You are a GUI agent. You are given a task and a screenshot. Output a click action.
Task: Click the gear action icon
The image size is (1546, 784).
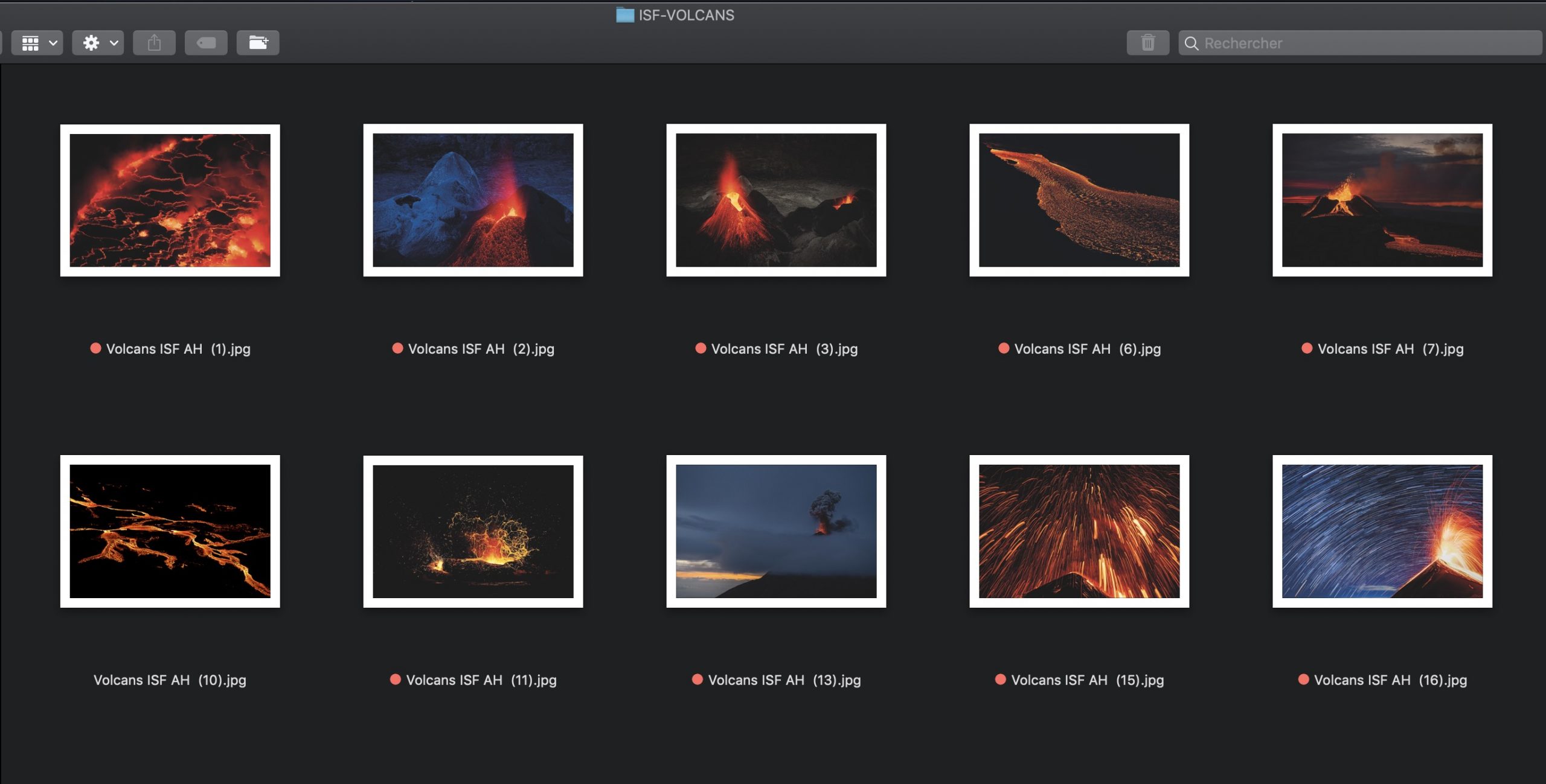click(x=91, y=43)
